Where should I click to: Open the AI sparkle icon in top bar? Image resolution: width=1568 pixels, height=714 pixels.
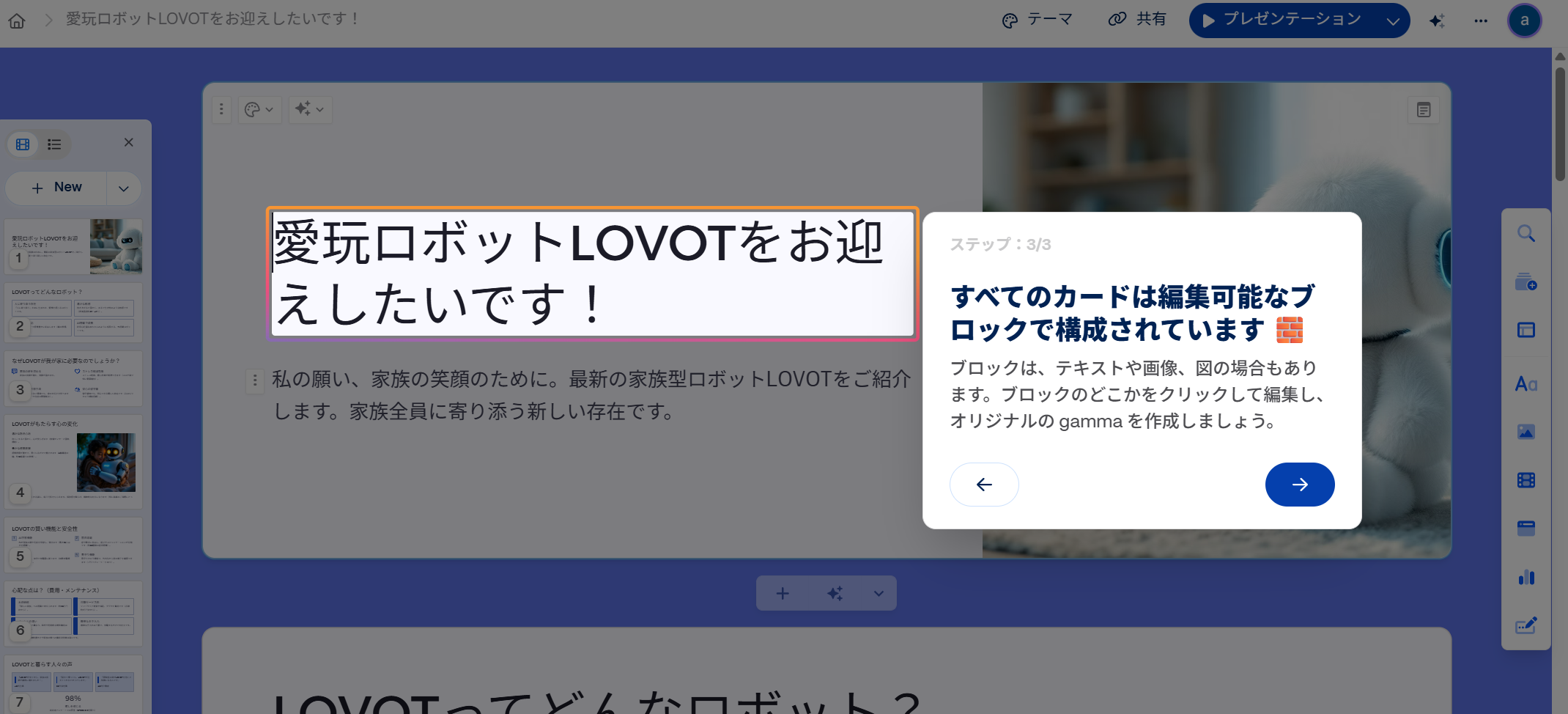(1437, 21)
